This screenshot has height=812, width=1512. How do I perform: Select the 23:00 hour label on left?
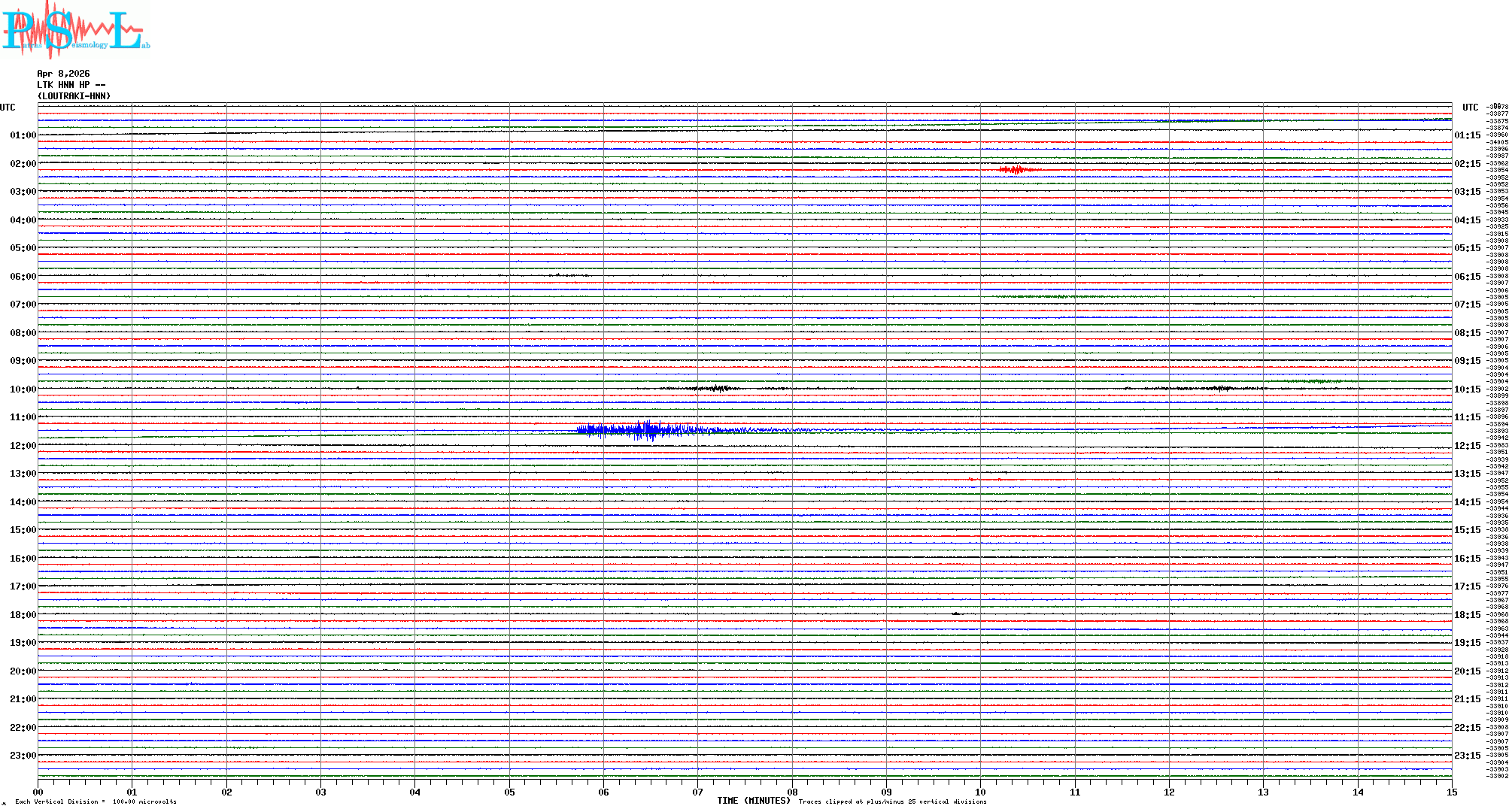pyautogui.click(x=23, y=756)
